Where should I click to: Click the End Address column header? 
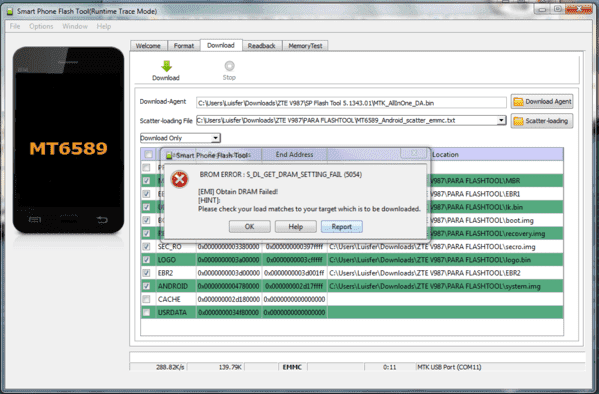294,154
